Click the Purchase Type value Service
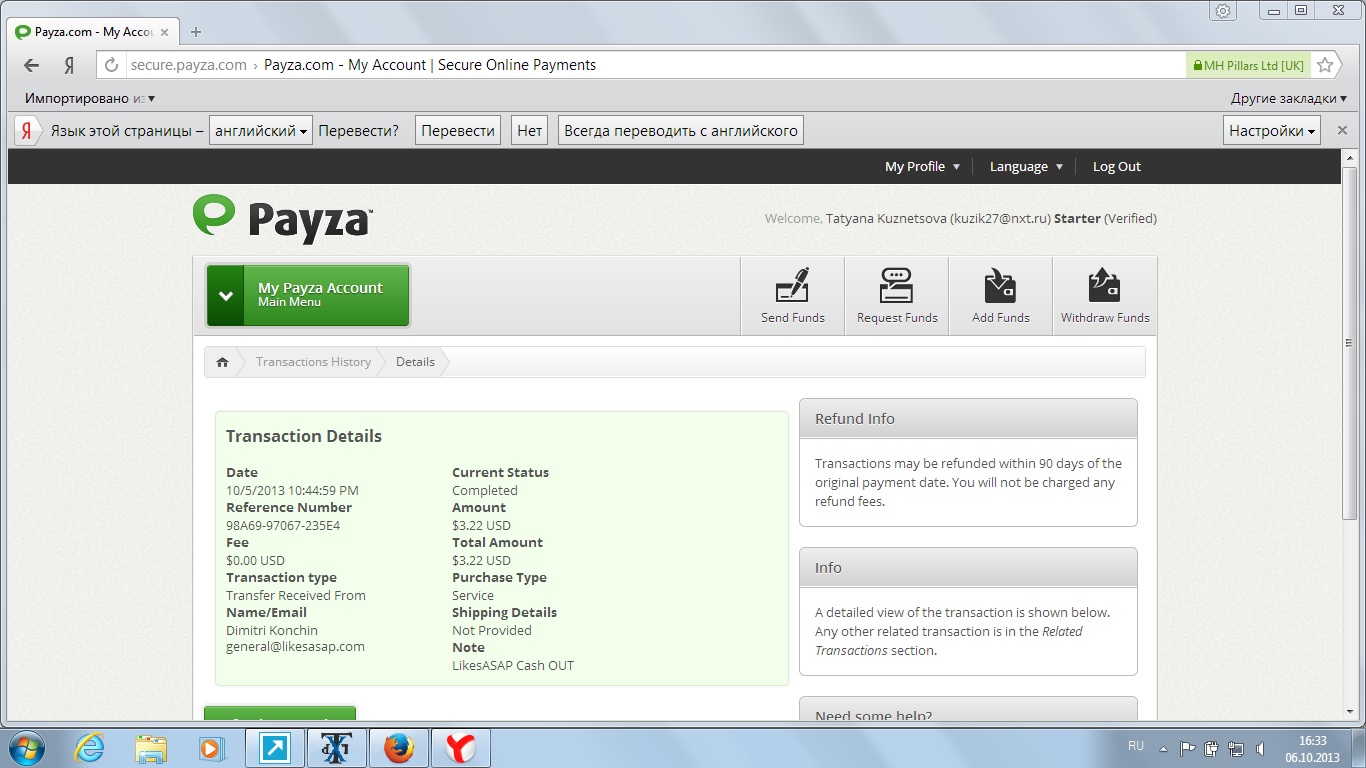The image size is (1366, 768). pyautogui.click(x=473, y=595)
